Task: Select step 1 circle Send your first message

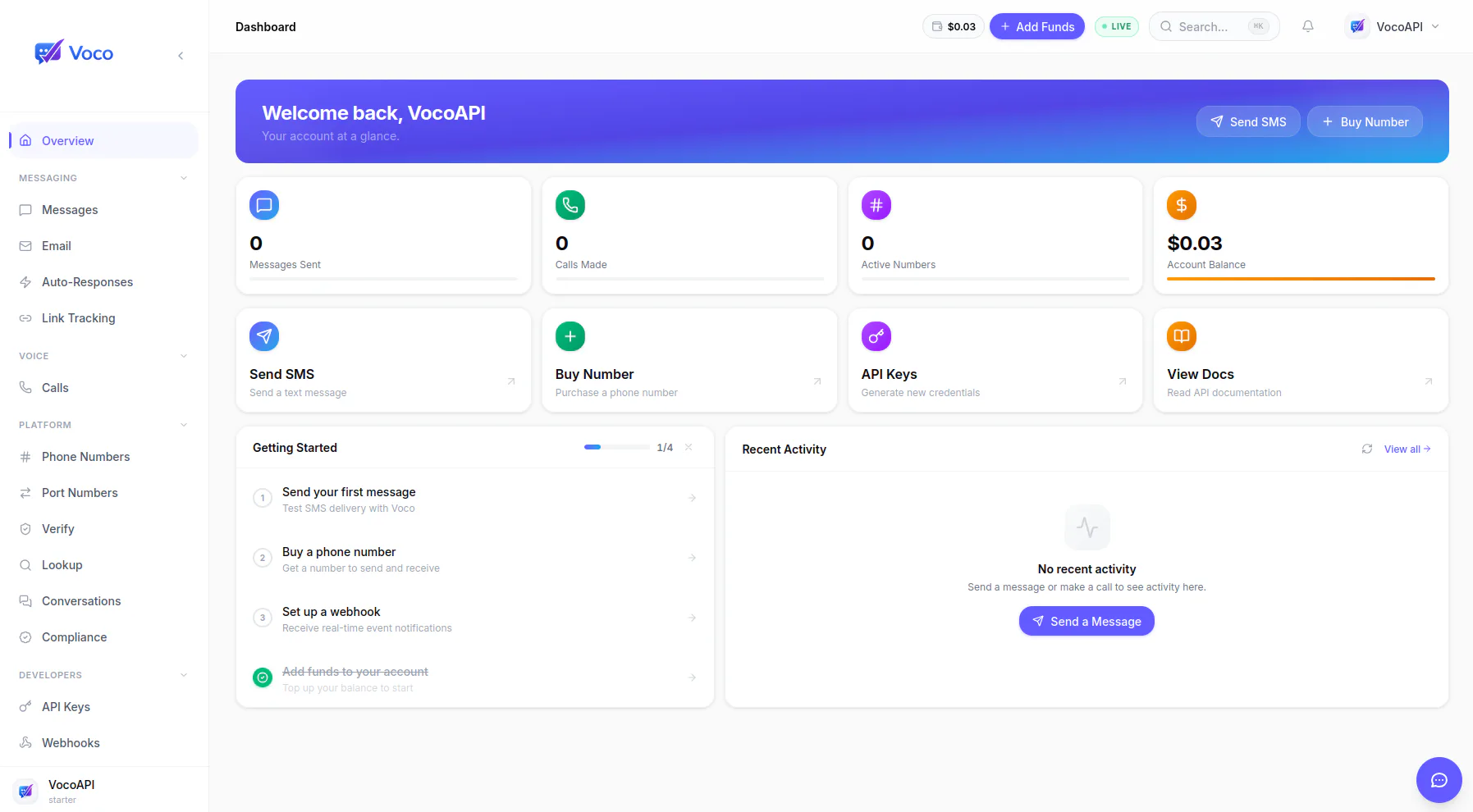Action: (263, 498)
